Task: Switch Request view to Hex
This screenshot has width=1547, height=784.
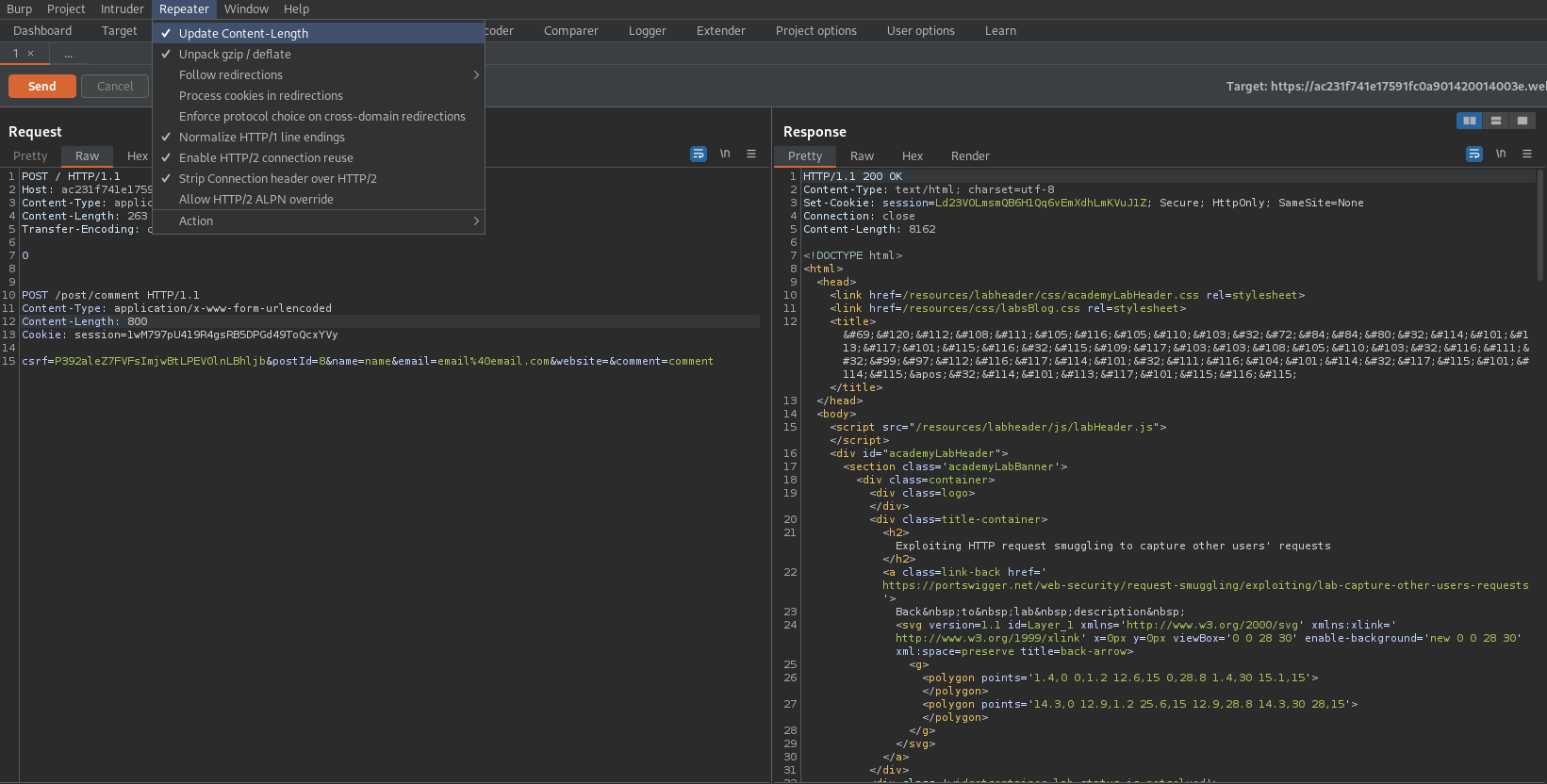Action: point(138,156)
